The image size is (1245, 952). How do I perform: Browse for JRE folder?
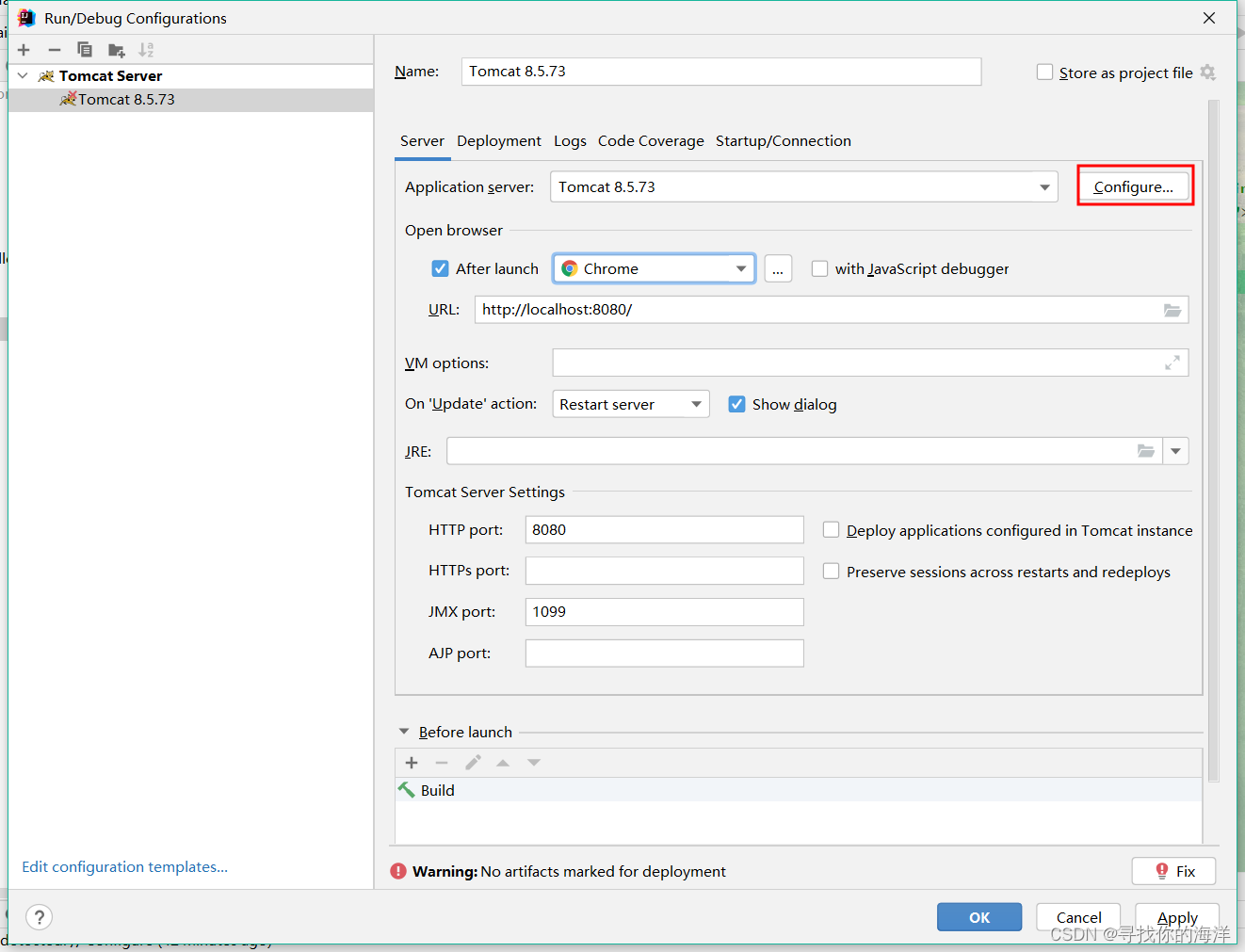tap(1146, 451)
